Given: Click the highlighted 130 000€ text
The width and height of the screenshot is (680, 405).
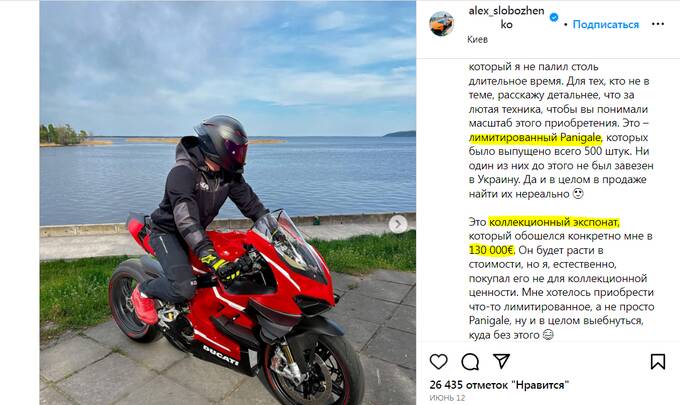Looking at the screenshot, I should point(491,250).
